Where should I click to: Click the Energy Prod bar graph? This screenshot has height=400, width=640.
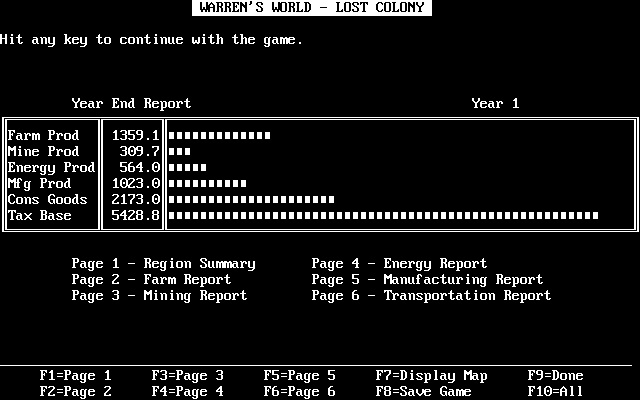(x=187, y=168)
